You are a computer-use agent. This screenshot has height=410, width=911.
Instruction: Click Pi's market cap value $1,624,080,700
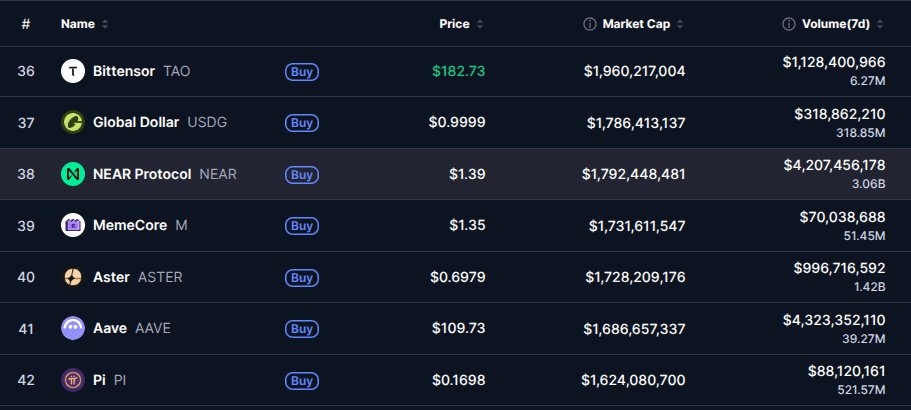pyautogui.click(x=633, y=381)
